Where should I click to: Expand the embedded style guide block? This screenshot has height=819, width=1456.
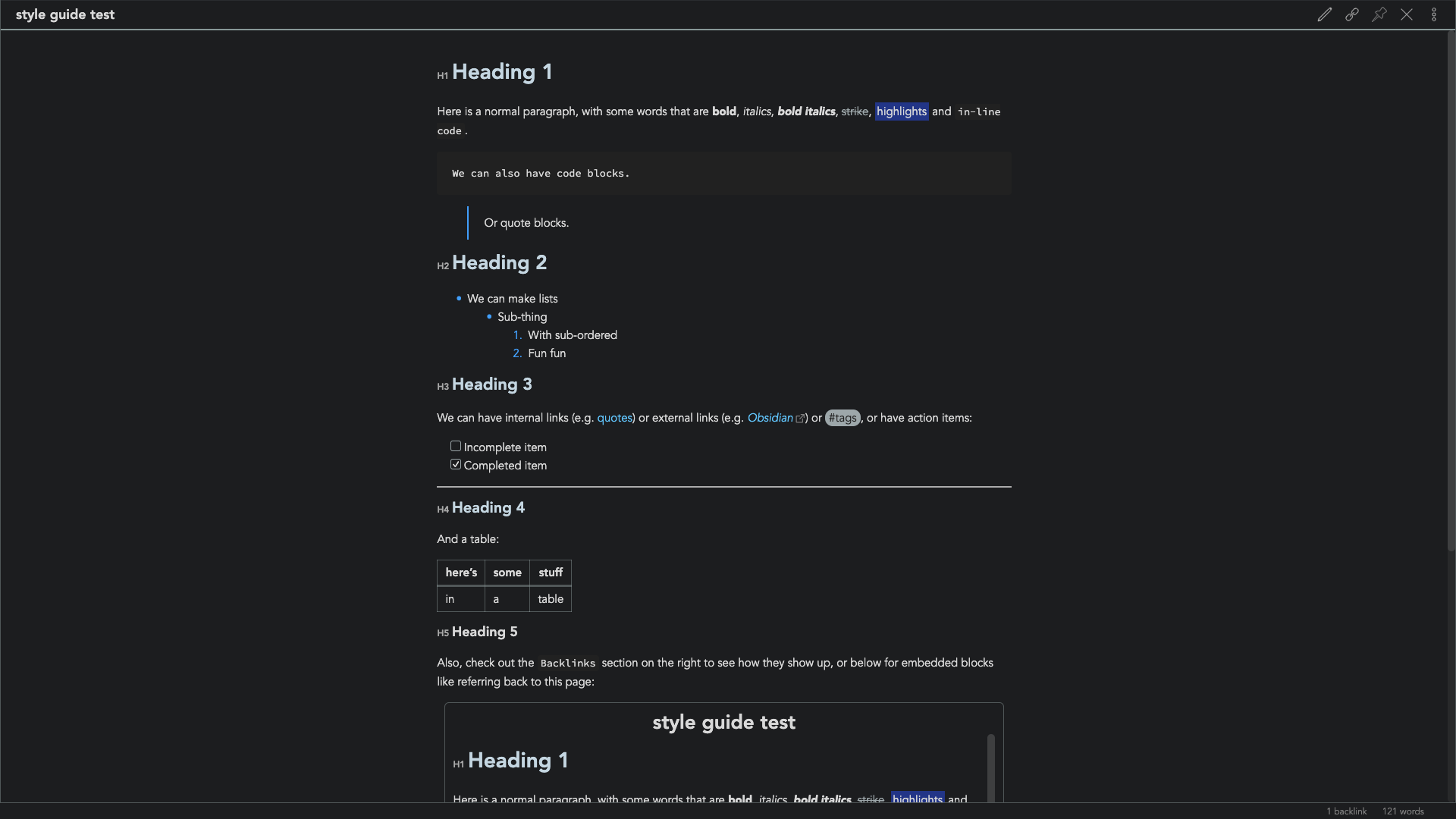pos(723,722)
